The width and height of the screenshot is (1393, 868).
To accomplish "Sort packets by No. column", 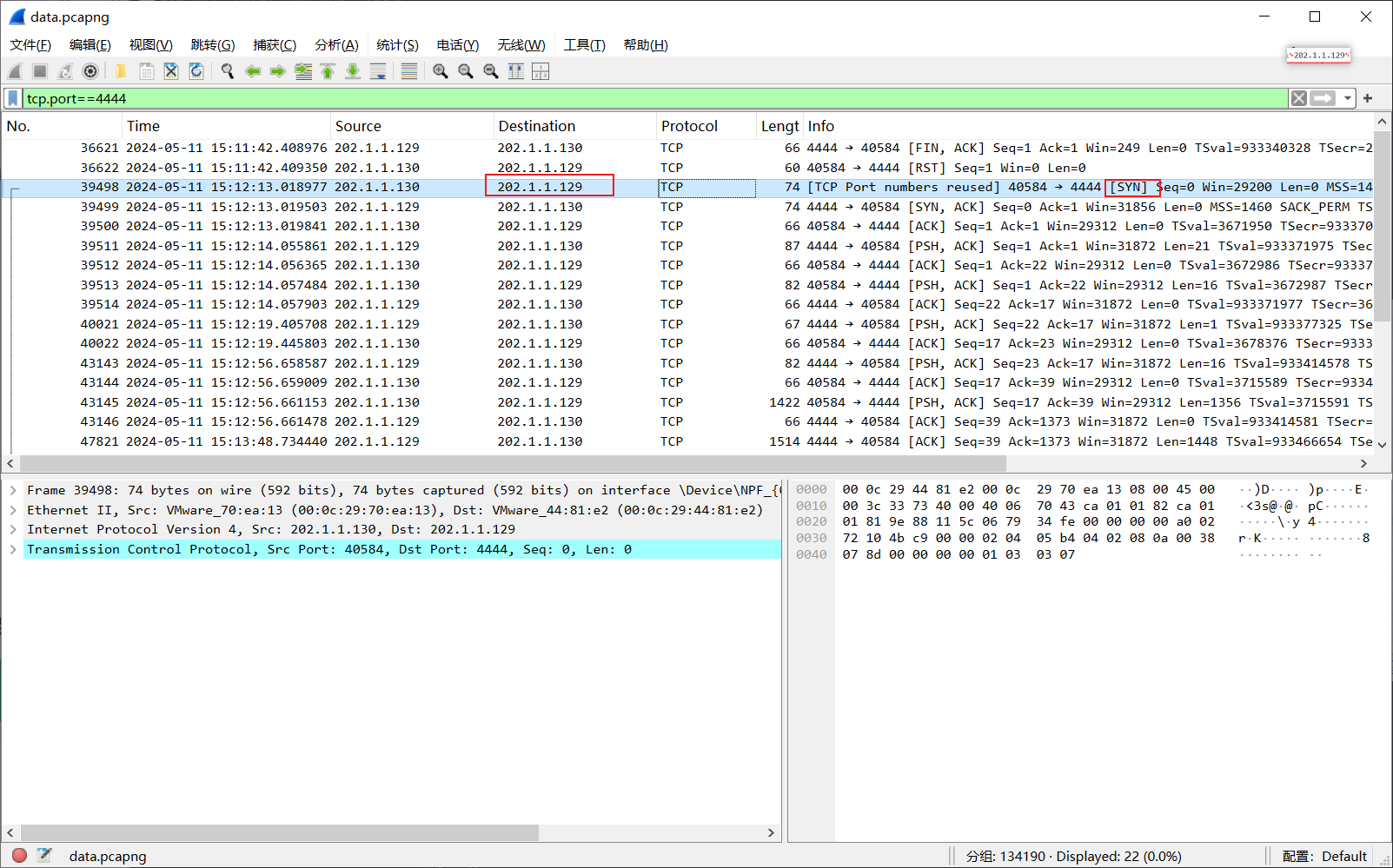I will [x=62, y=126].
